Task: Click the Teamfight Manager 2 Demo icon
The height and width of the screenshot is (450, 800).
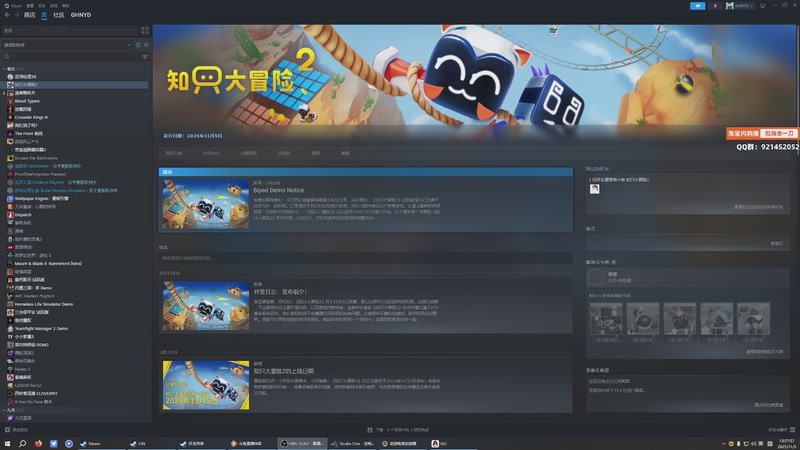Action: (x=10, y=329)
